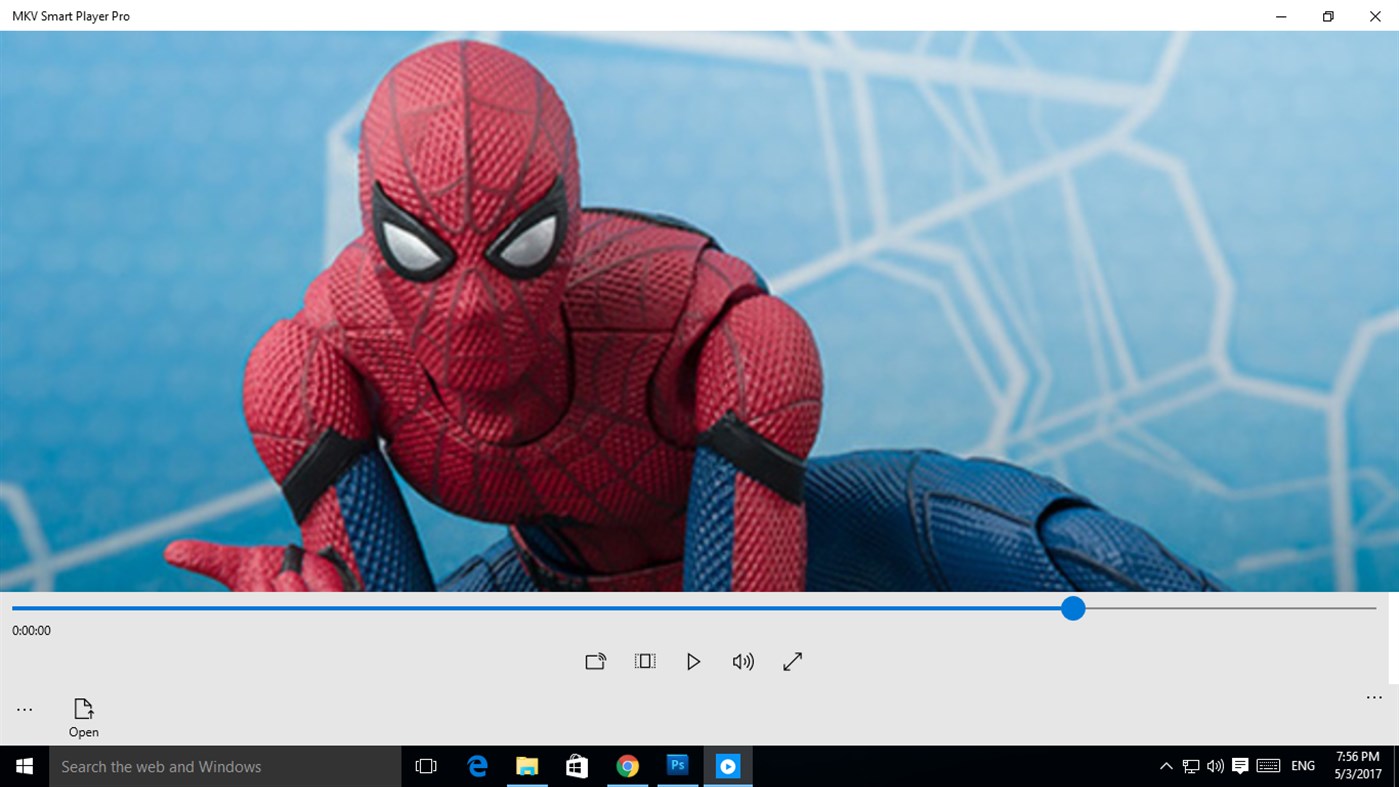This screenshot has width=1399, height=787.
Task: Toggle the ENG language indicator
Action: coord(1302,765)
